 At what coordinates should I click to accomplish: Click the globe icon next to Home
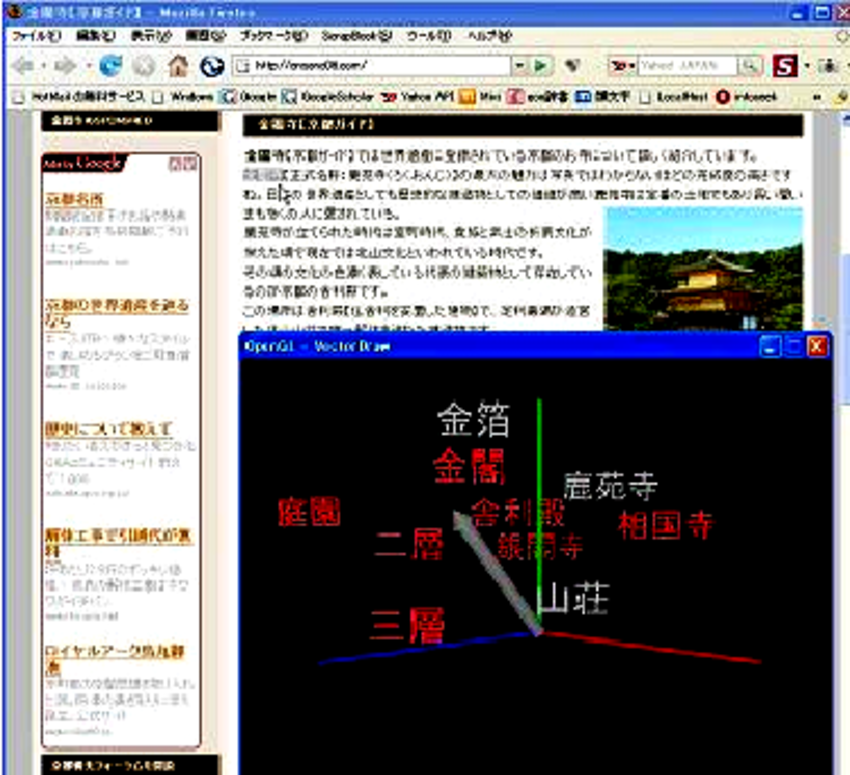coord(212,66)
